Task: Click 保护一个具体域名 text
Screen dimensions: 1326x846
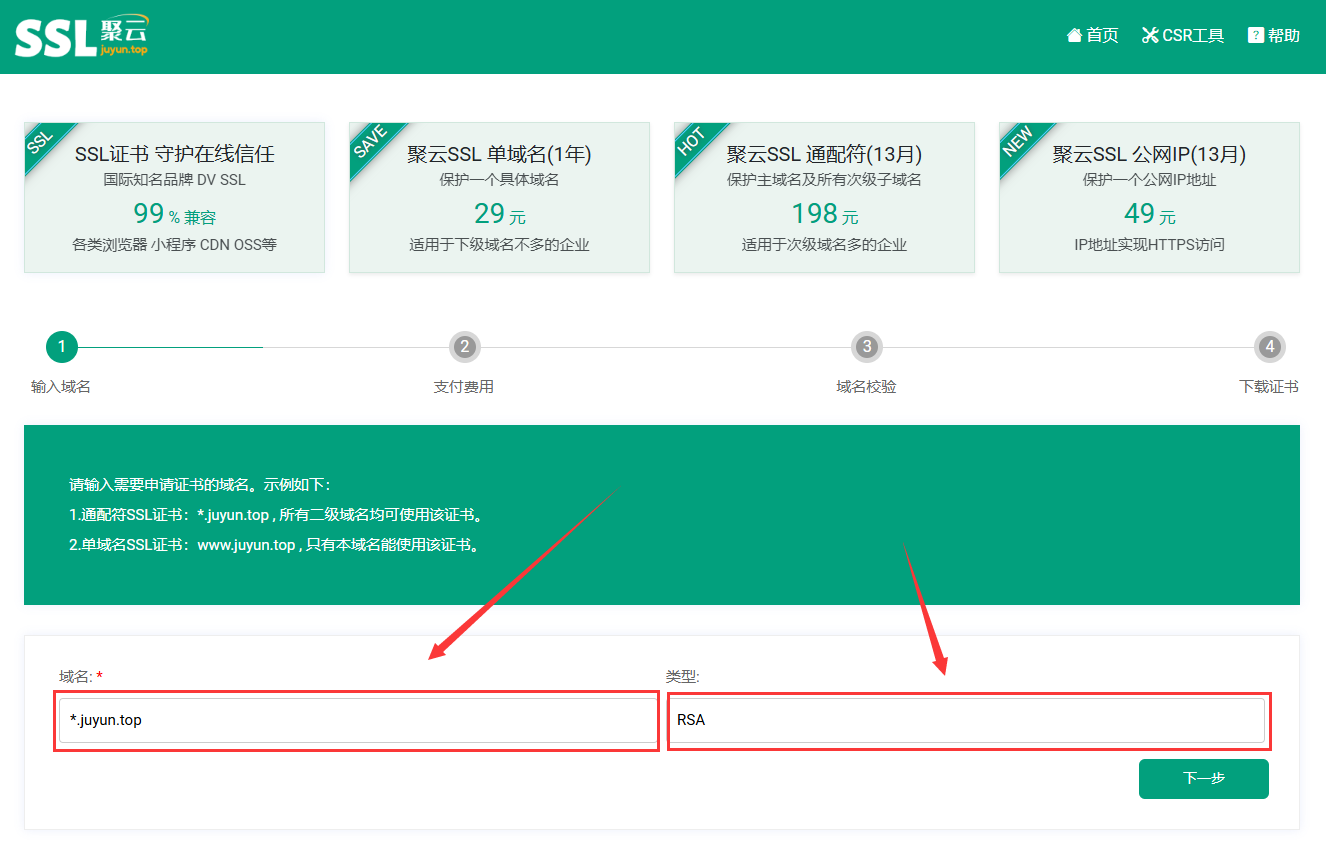Action: pos(499,180)
